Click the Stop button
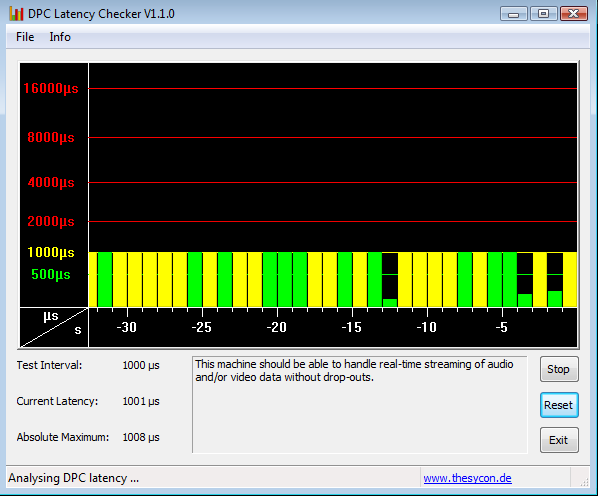 [559, 369]
